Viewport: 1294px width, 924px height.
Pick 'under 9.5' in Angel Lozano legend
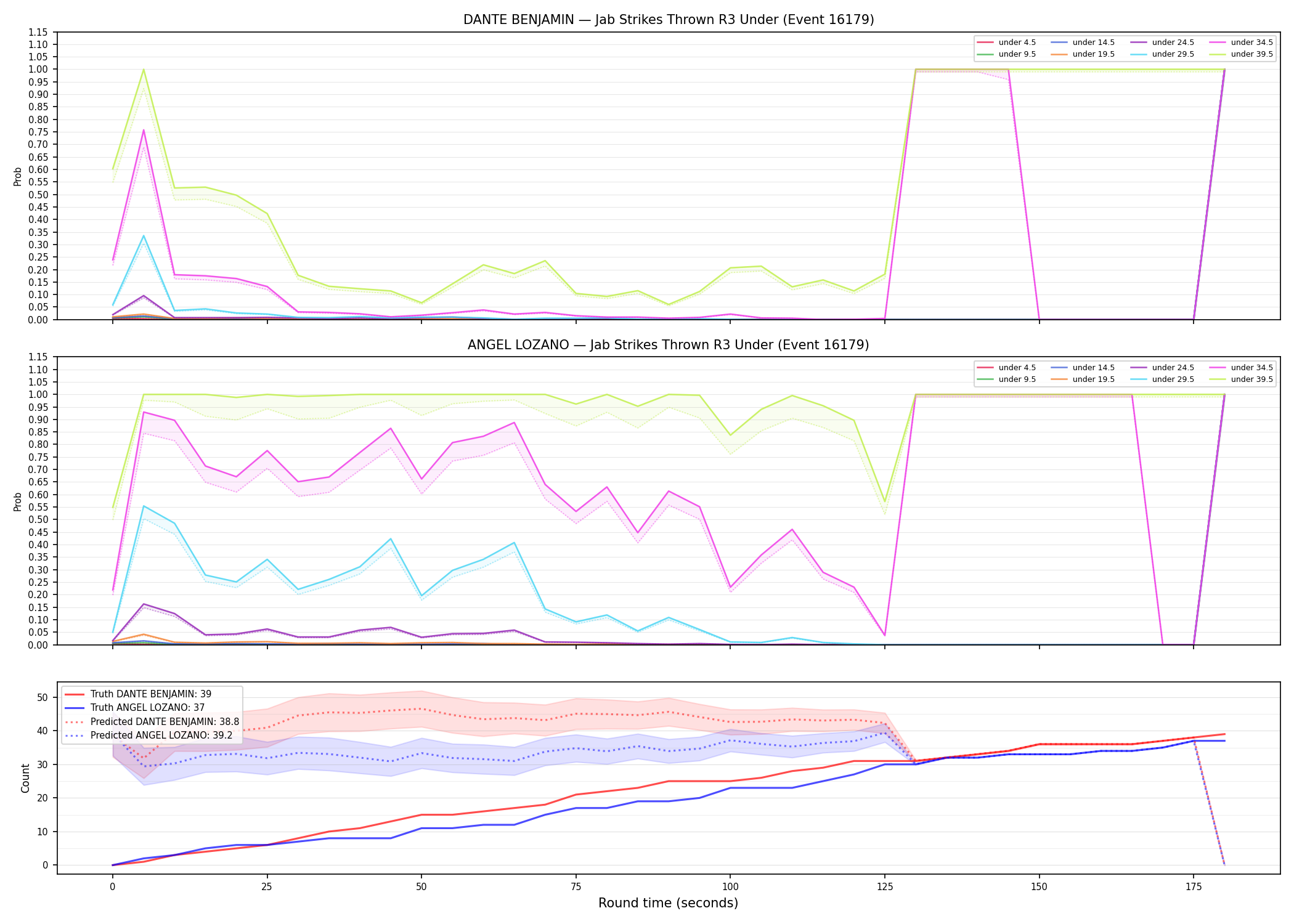click(1017, 379)
